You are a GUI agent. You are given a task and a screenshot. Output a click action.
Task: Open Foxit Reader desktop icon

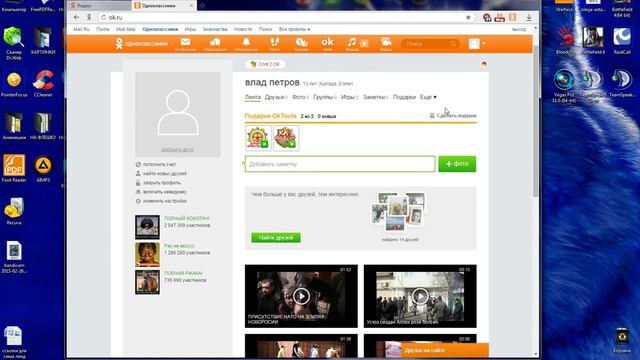(14, 168)
